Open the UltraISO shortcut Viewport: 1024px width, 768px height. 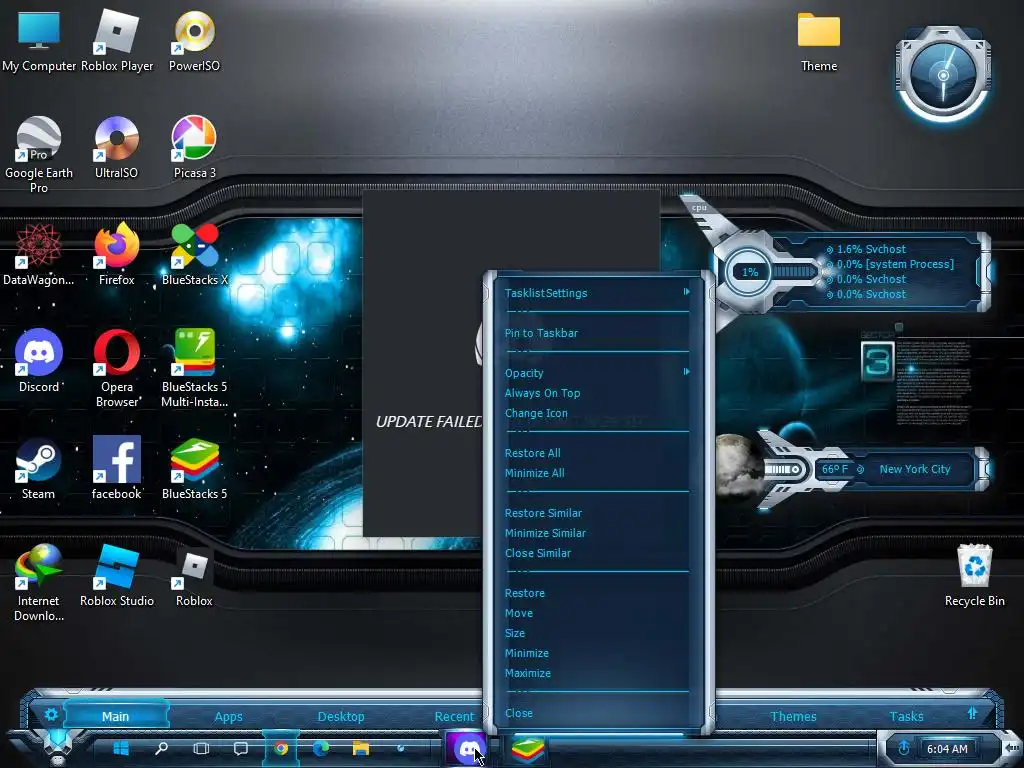[x=116, y=148]
